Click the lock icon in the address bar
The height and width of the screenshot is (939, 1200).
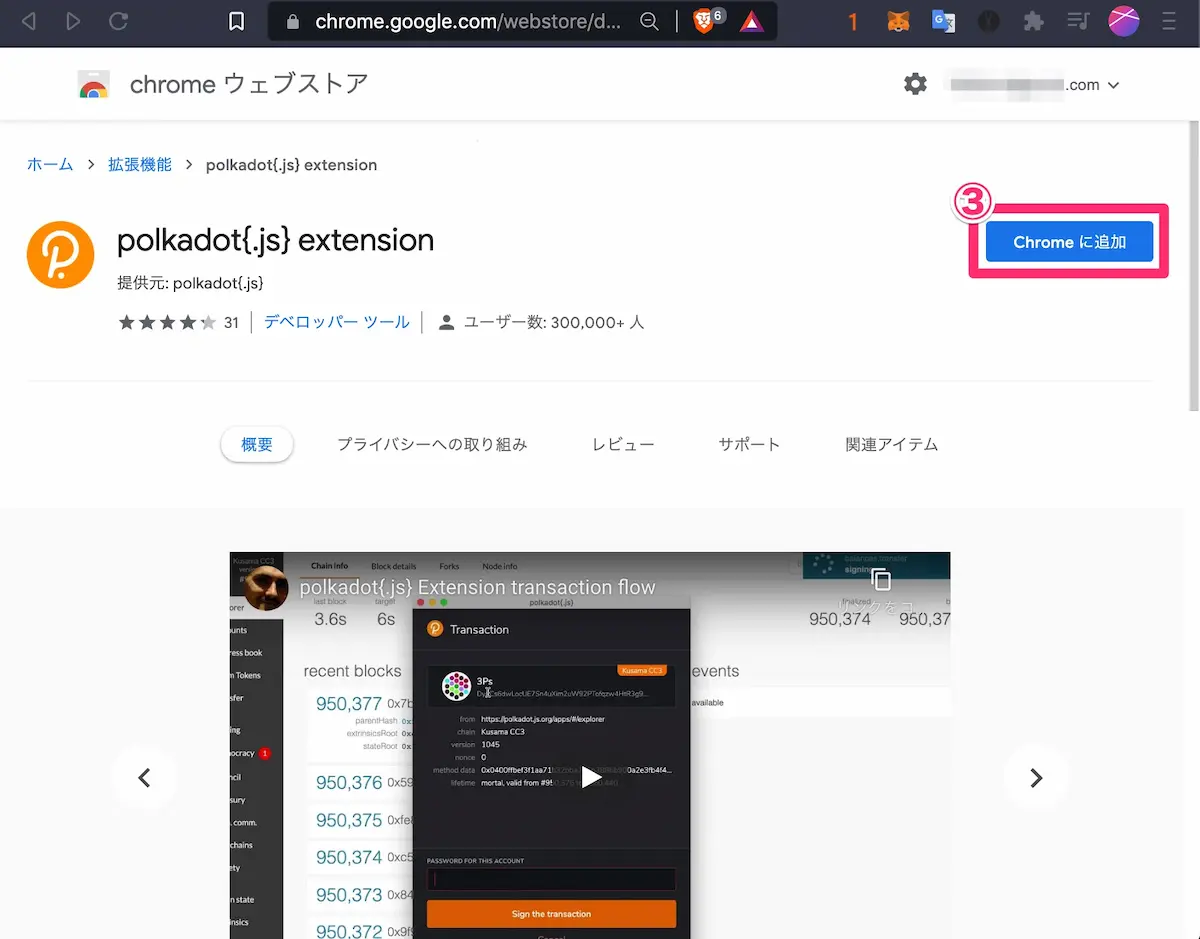[293, 22]
